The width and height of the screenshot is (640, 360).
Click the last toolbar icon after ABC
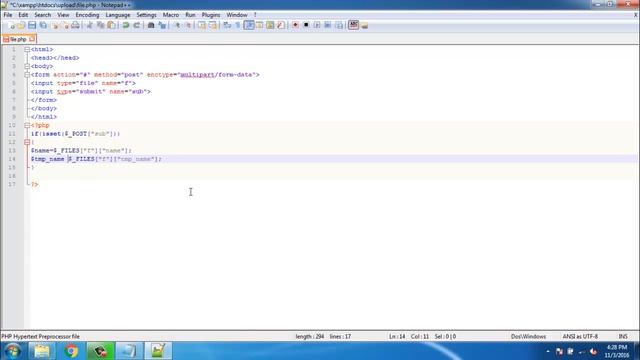[x=364, y=25]
